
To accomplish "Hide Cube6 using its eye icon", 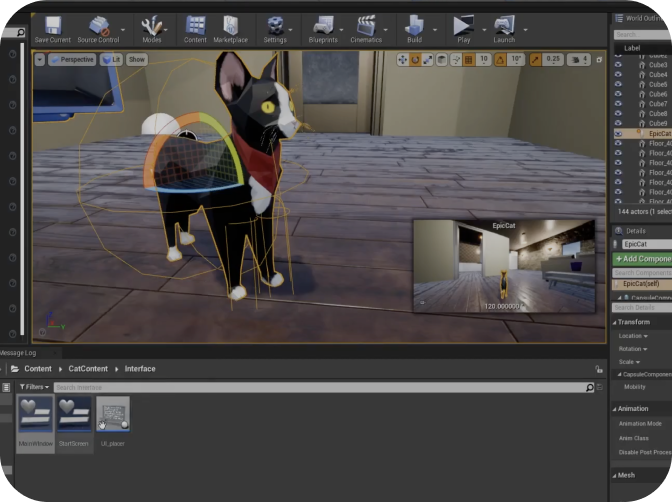I will pyautogui.click(x=618, y=94).
